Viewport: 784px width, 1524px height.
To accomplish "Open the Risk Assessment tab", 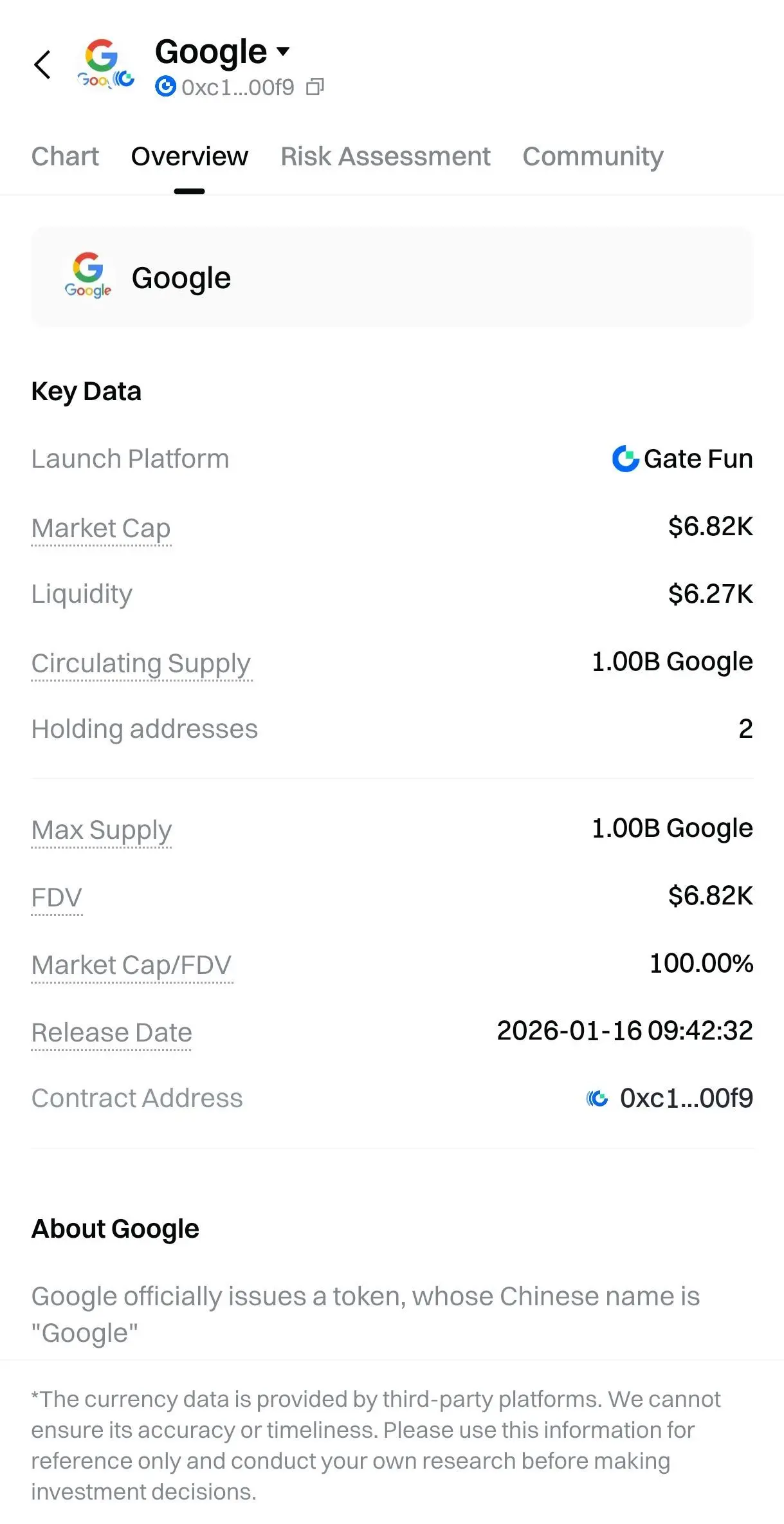I will [385, 156].
